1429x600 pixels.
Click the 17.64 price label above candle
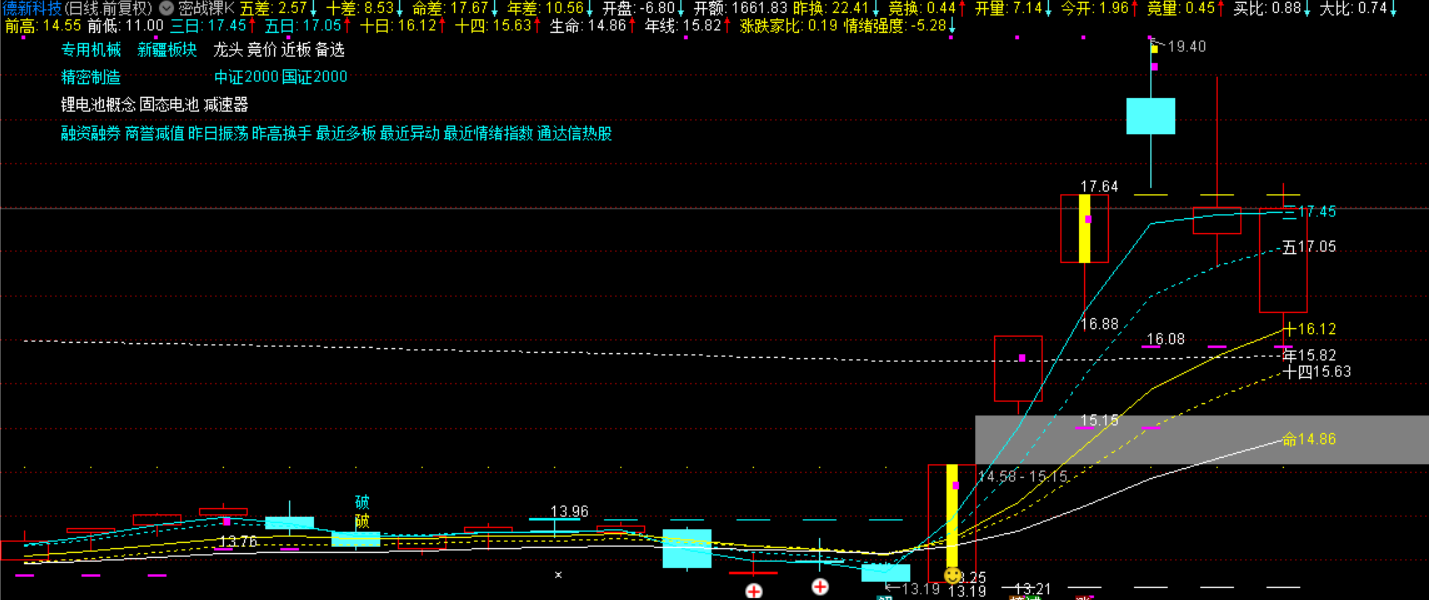click(x=1099, y=186)
